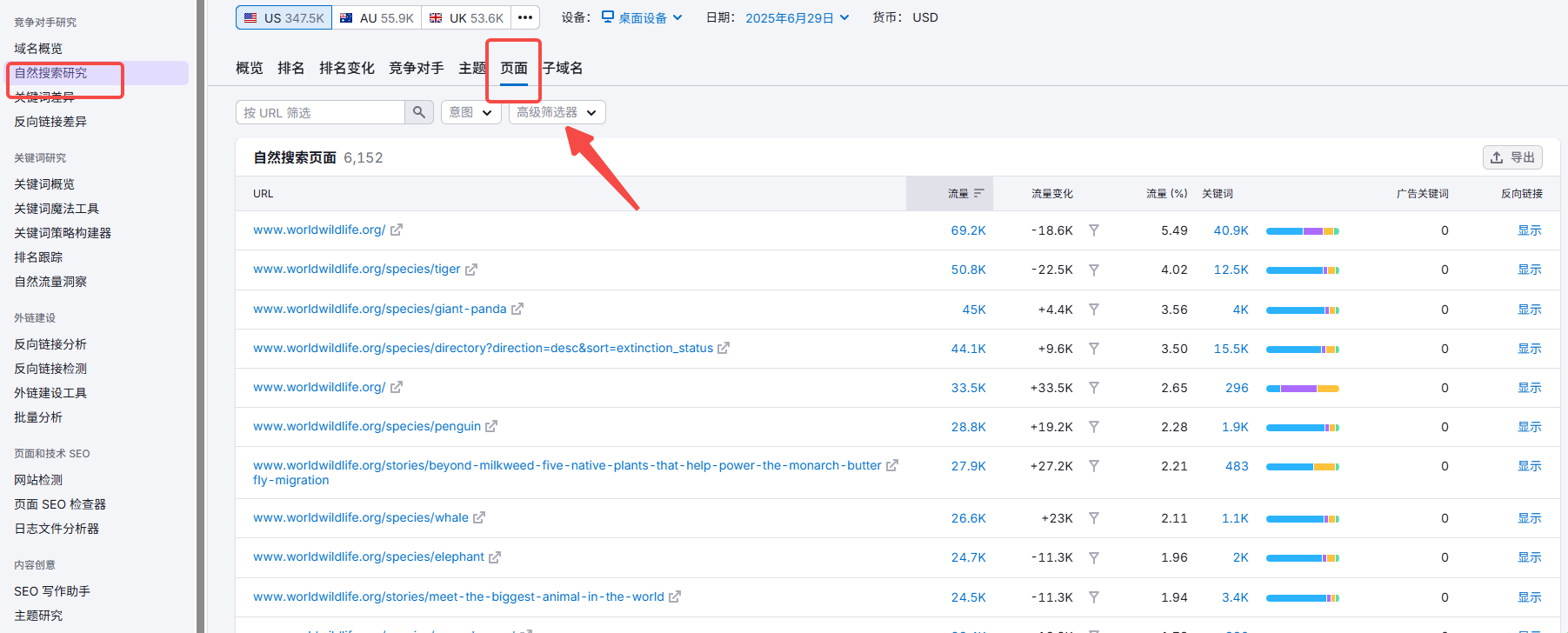1568x633 pixels.
Task: Switch to the 排名变化 tab
Action: click(346, 68)
